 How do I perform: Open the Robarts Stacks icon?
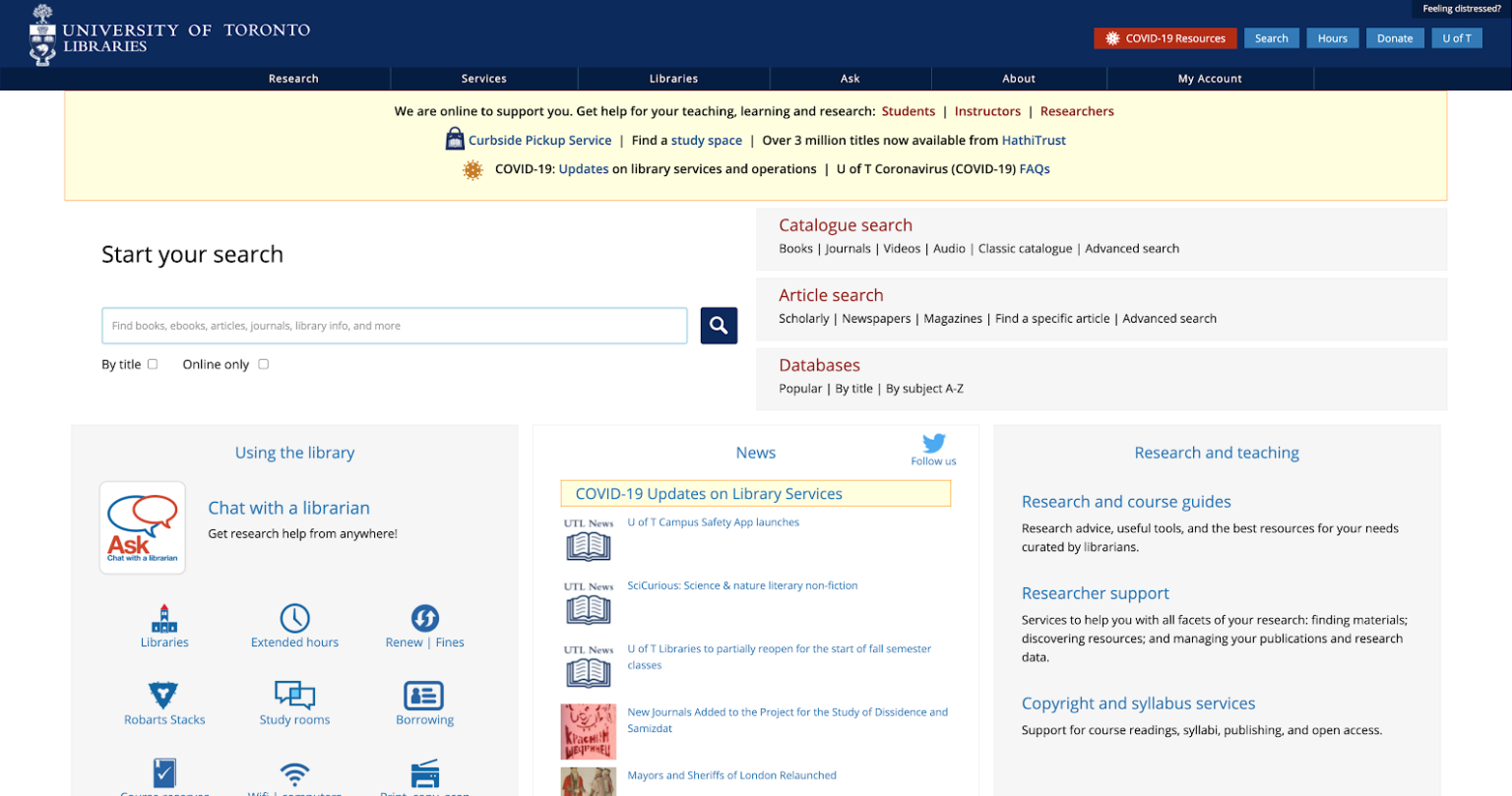pos(163,696)
